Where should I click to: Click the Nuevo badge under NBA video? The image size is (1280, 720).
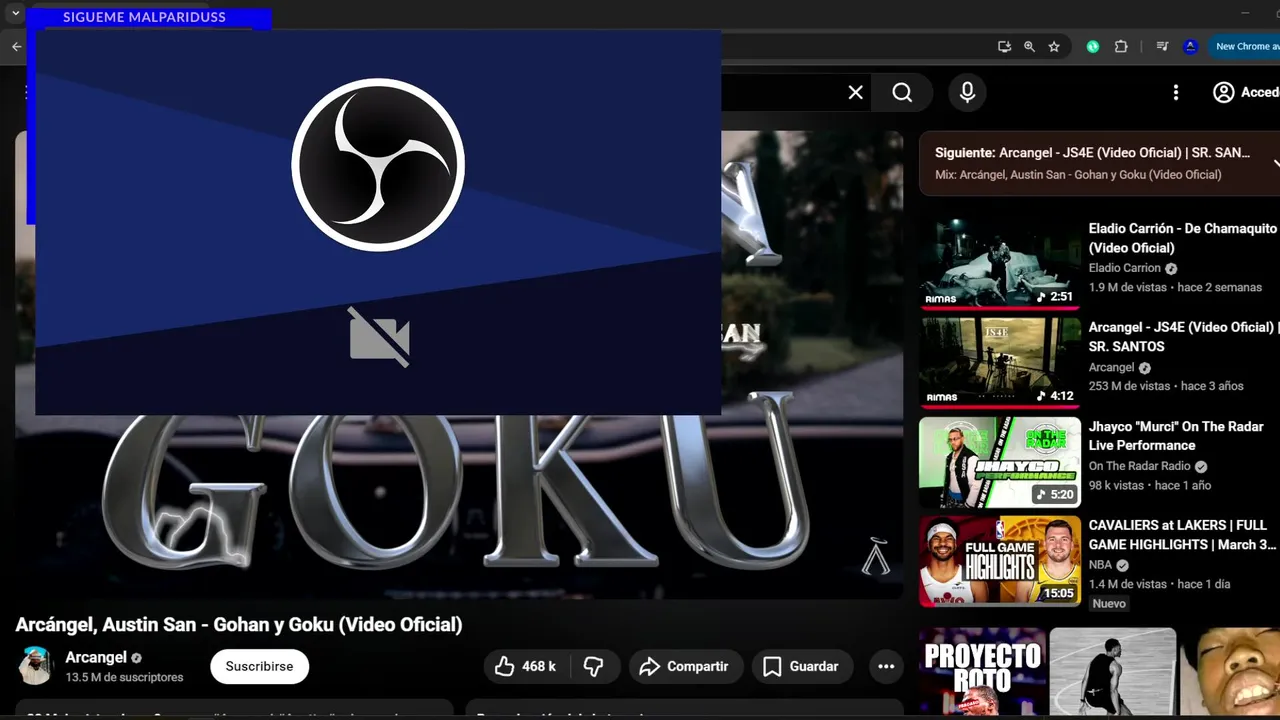[x=1109, y=604]
